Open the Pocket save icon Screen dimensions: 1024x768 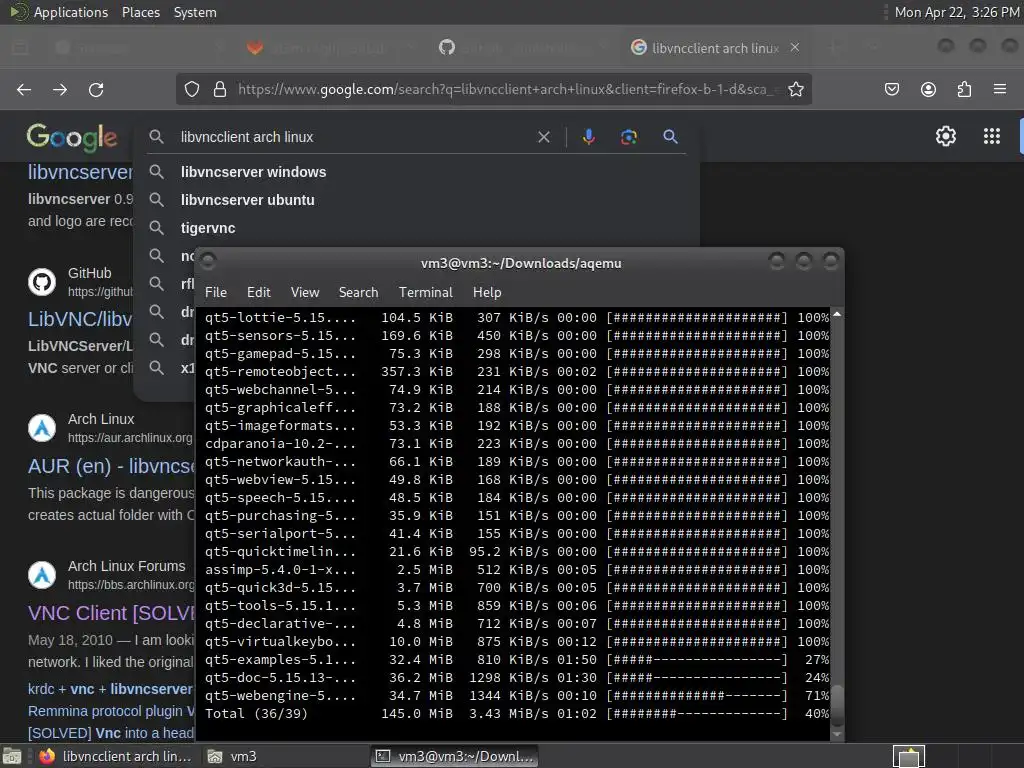pos(892,89)
